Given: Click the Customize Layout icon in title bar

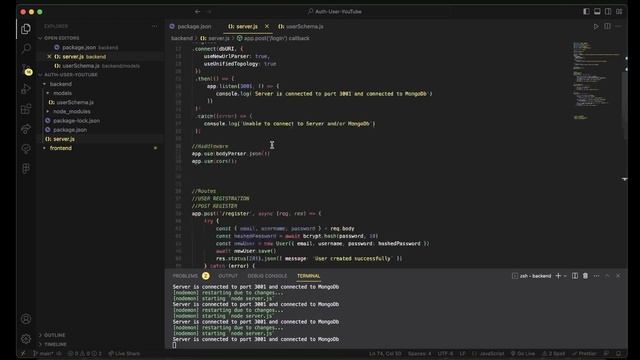Looking at the screenshot, I should tap(619, 11).
